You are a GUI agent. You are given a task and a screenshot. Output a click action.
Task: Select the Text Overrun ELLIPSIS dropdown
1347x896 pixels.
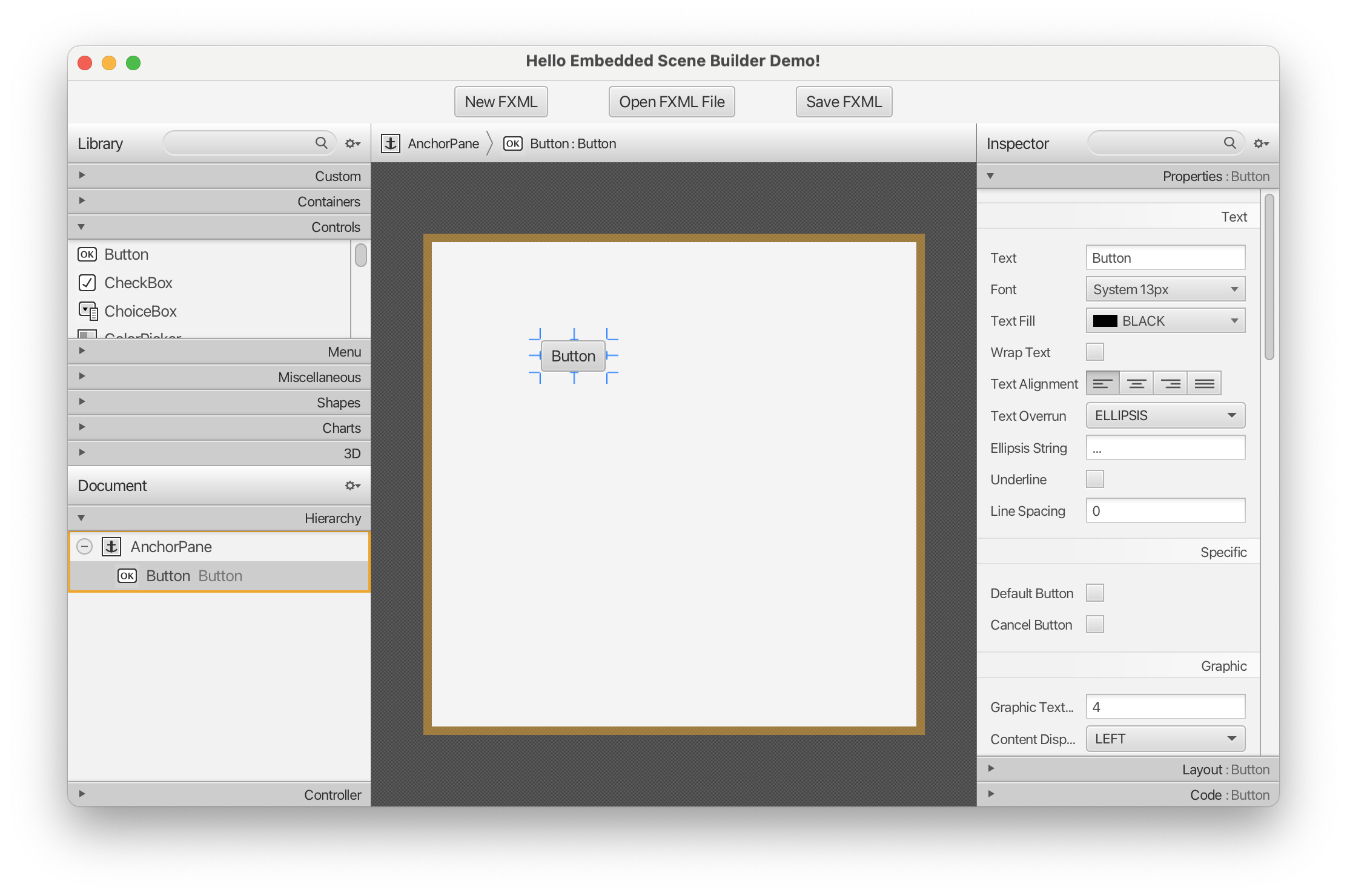1163,415
